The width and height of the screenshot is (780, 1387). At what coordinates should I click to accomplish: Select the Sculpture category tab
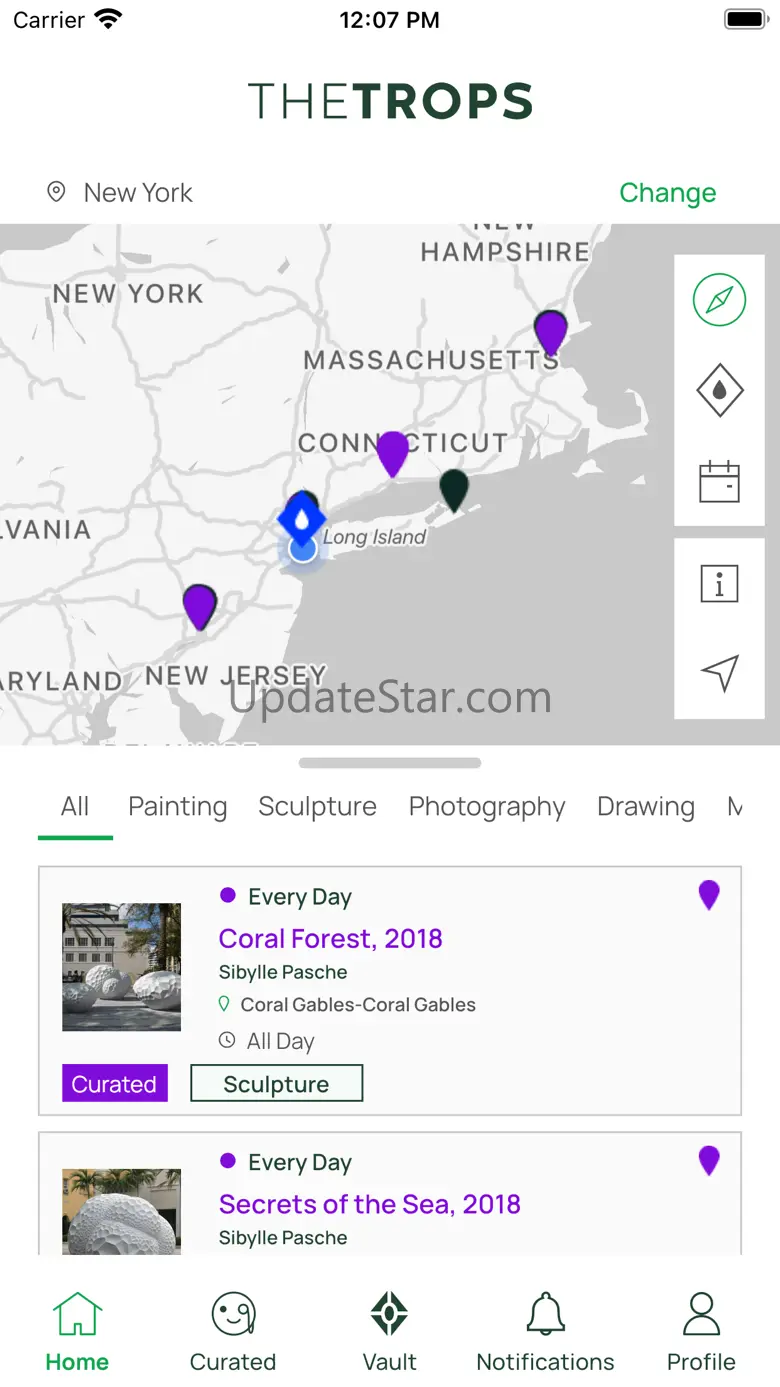[x=317, y=806]
